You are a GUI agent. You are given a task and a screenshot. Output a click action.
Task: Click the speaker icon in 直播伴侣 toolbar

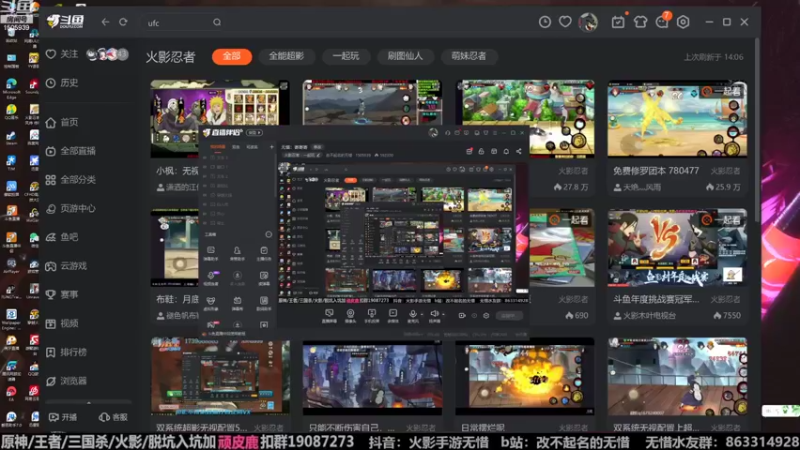tap(434, 314)
